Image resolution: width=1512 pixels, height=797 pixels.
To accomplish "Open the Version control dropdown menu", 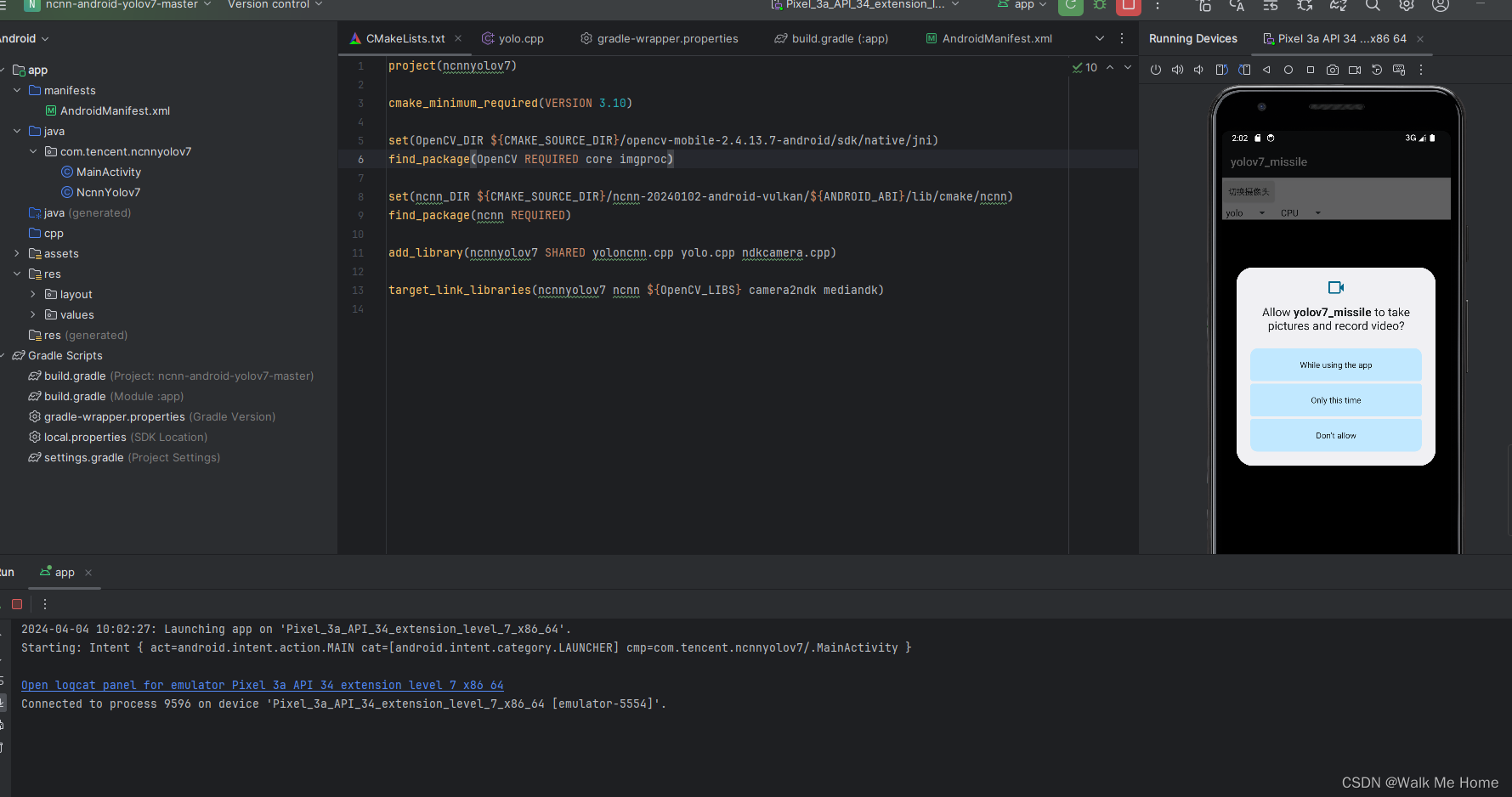I will [274, 5].
